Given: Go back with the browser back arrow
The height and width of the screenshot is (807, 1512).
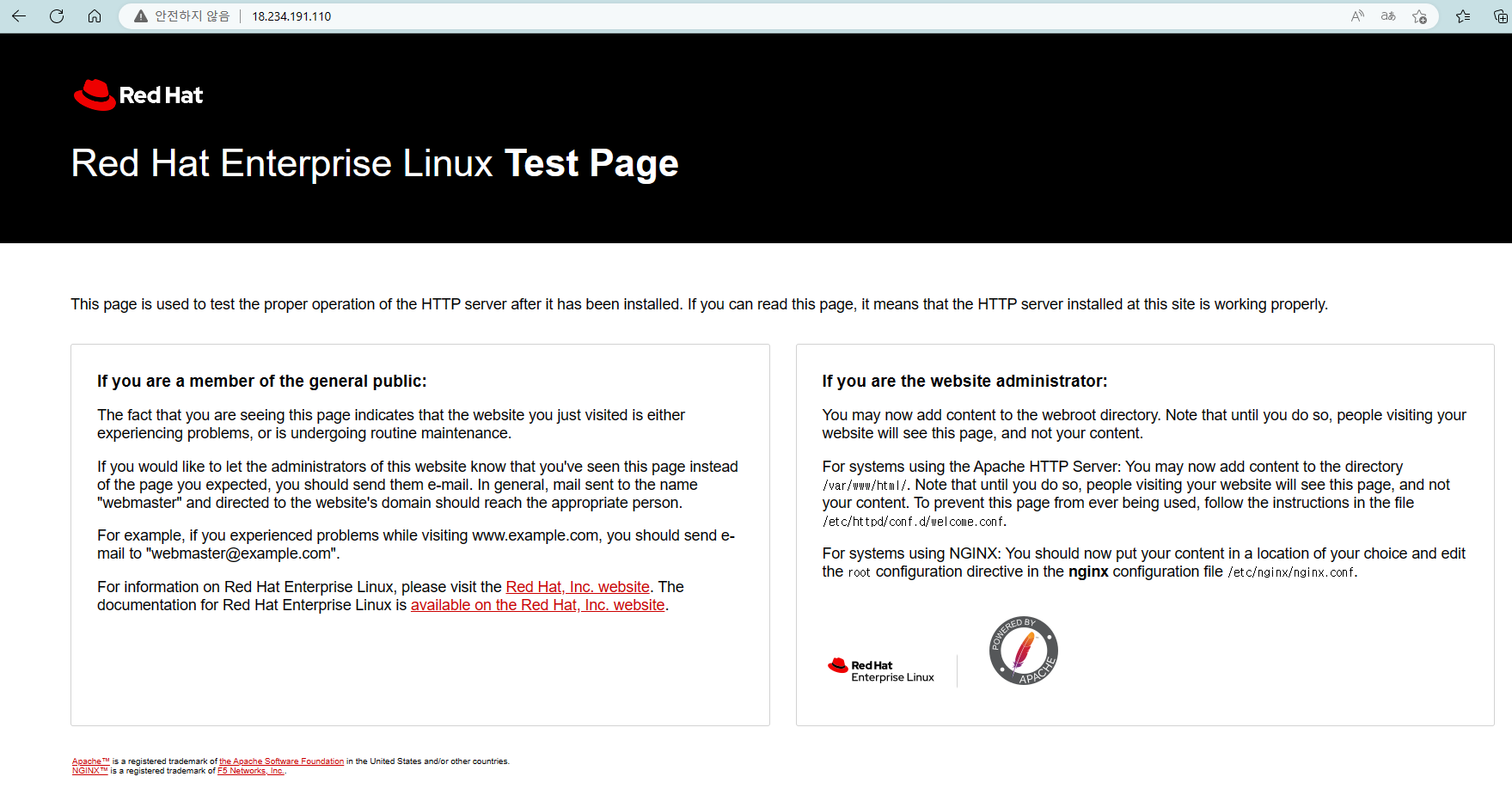Looking at the screenshot, I should pos(19,16).
